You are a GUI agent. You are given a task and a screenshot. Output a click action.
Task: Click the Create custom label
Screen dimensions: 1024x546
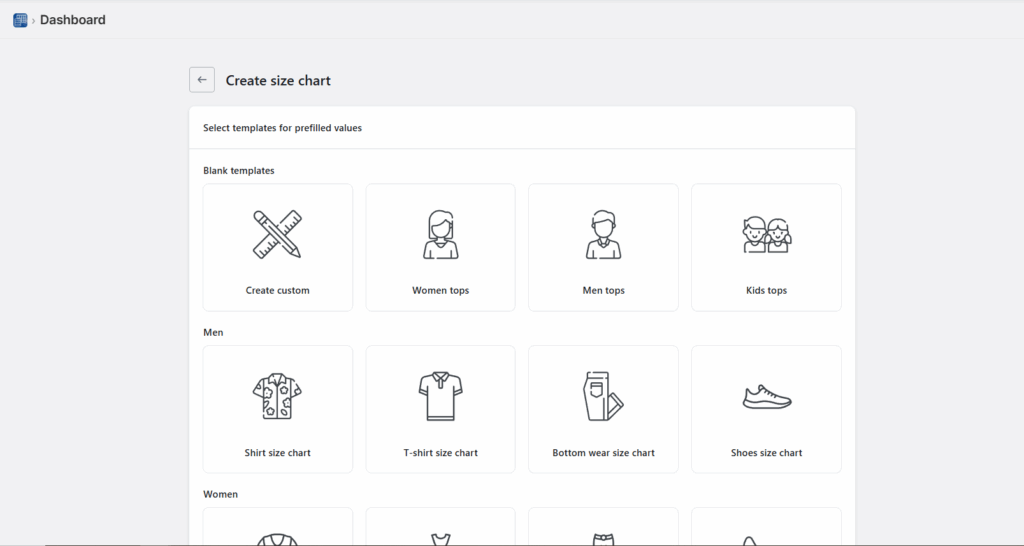tap(278, 291)
